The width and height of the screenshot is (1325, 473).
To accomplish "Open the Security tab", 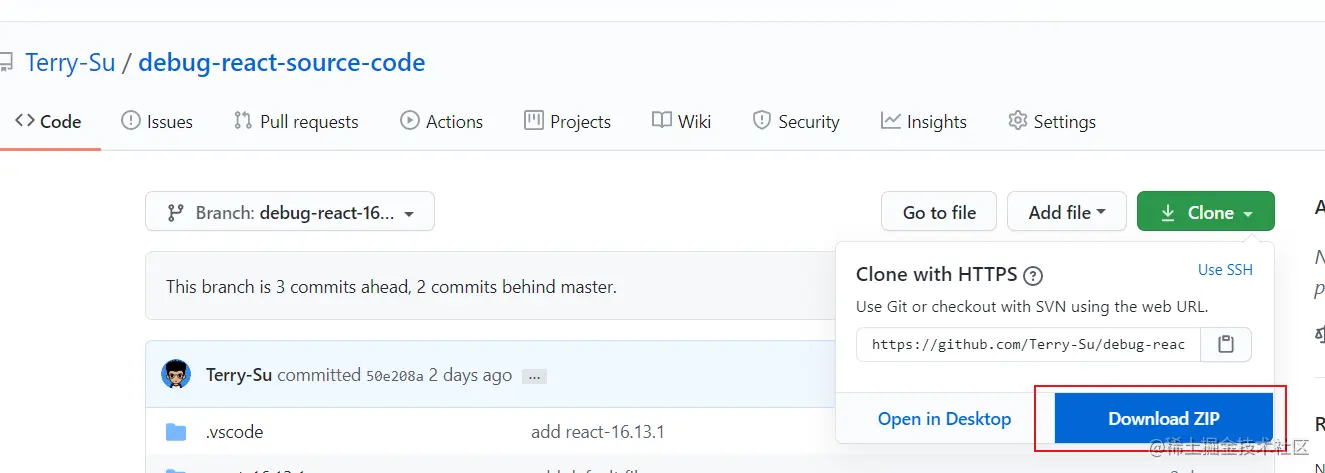I will point(796,121).
